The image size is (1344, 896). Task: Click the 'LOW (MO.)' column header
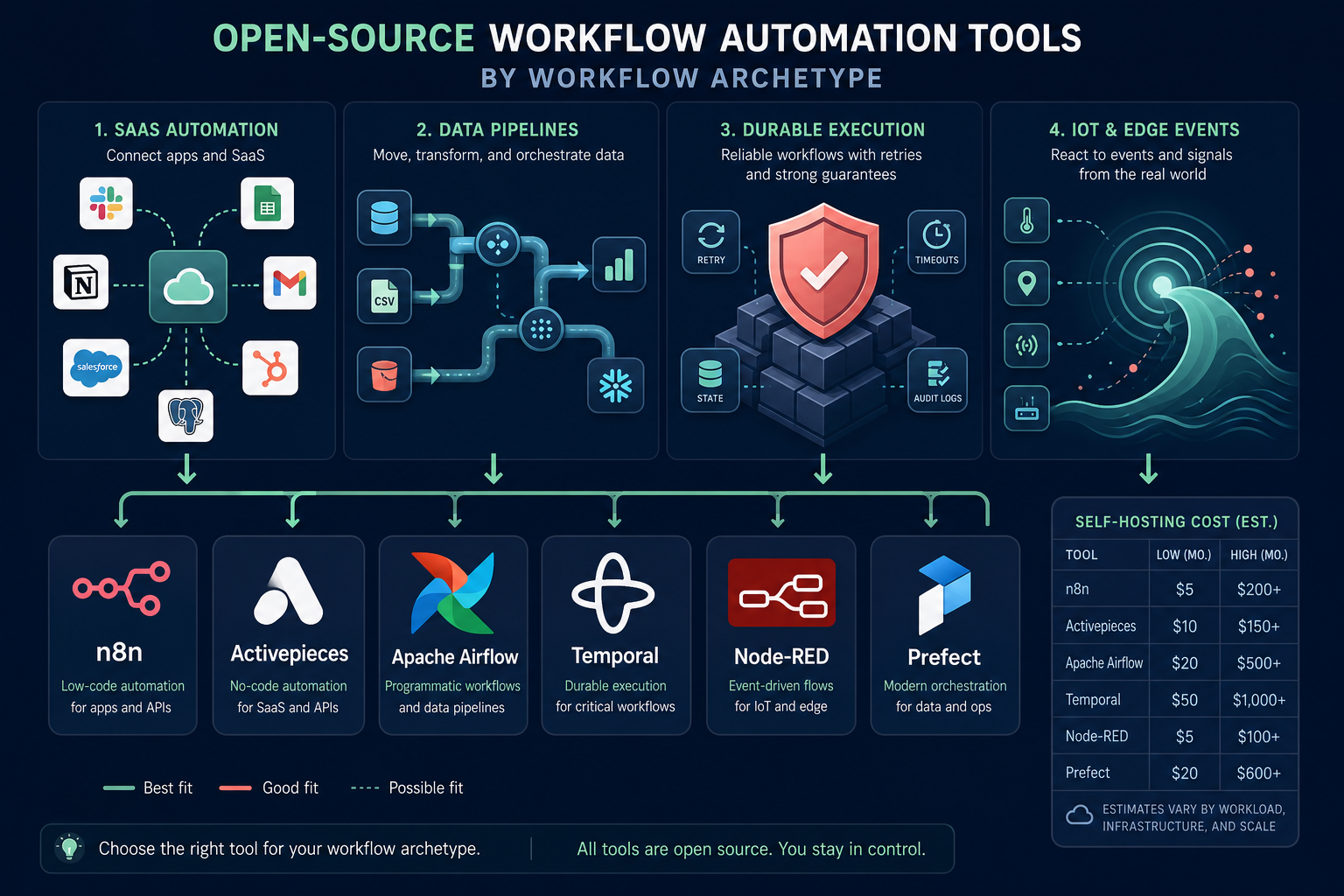point(1184,555)
